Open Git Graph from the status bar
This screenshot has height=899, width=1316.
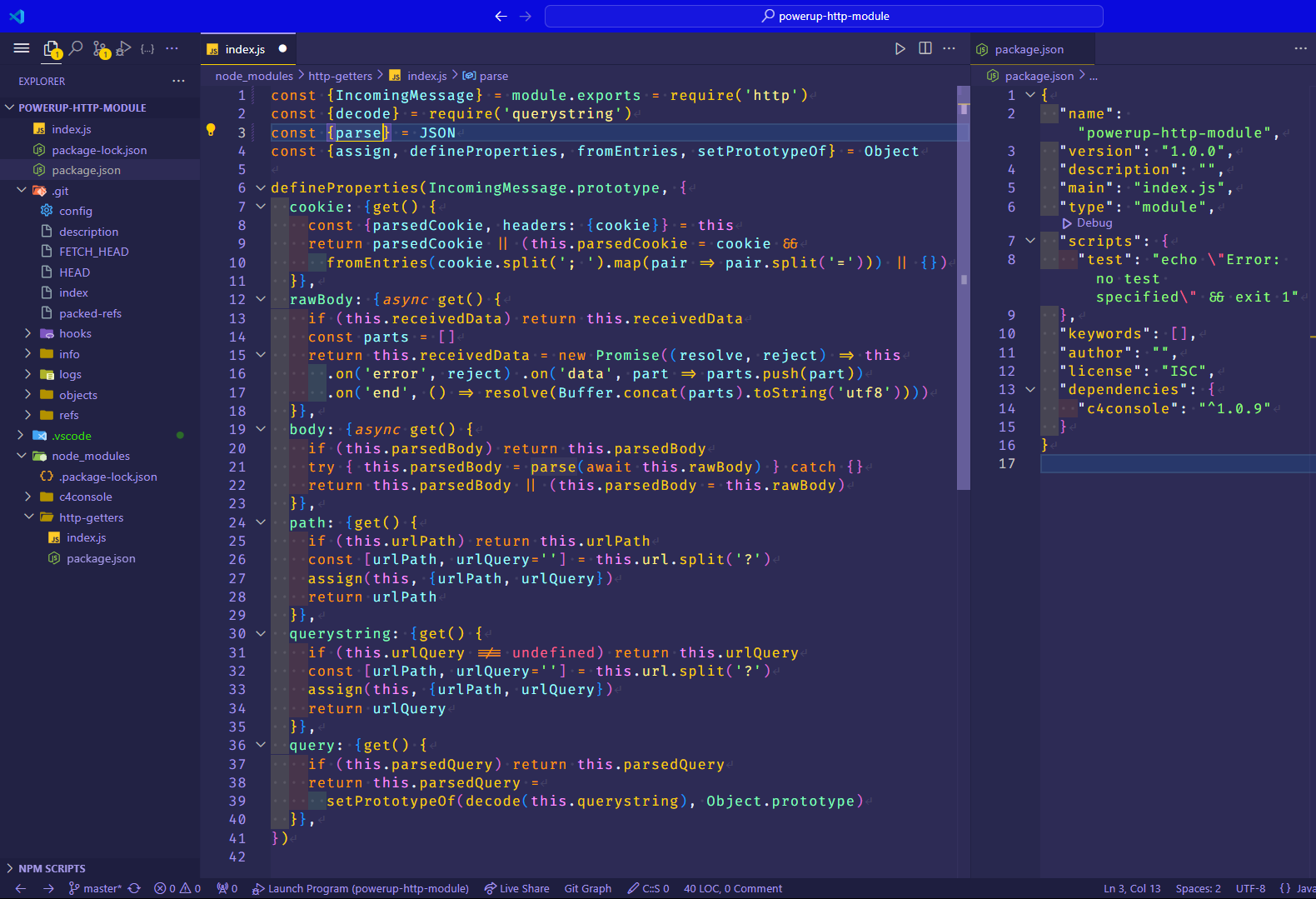[x=588, y=888]
